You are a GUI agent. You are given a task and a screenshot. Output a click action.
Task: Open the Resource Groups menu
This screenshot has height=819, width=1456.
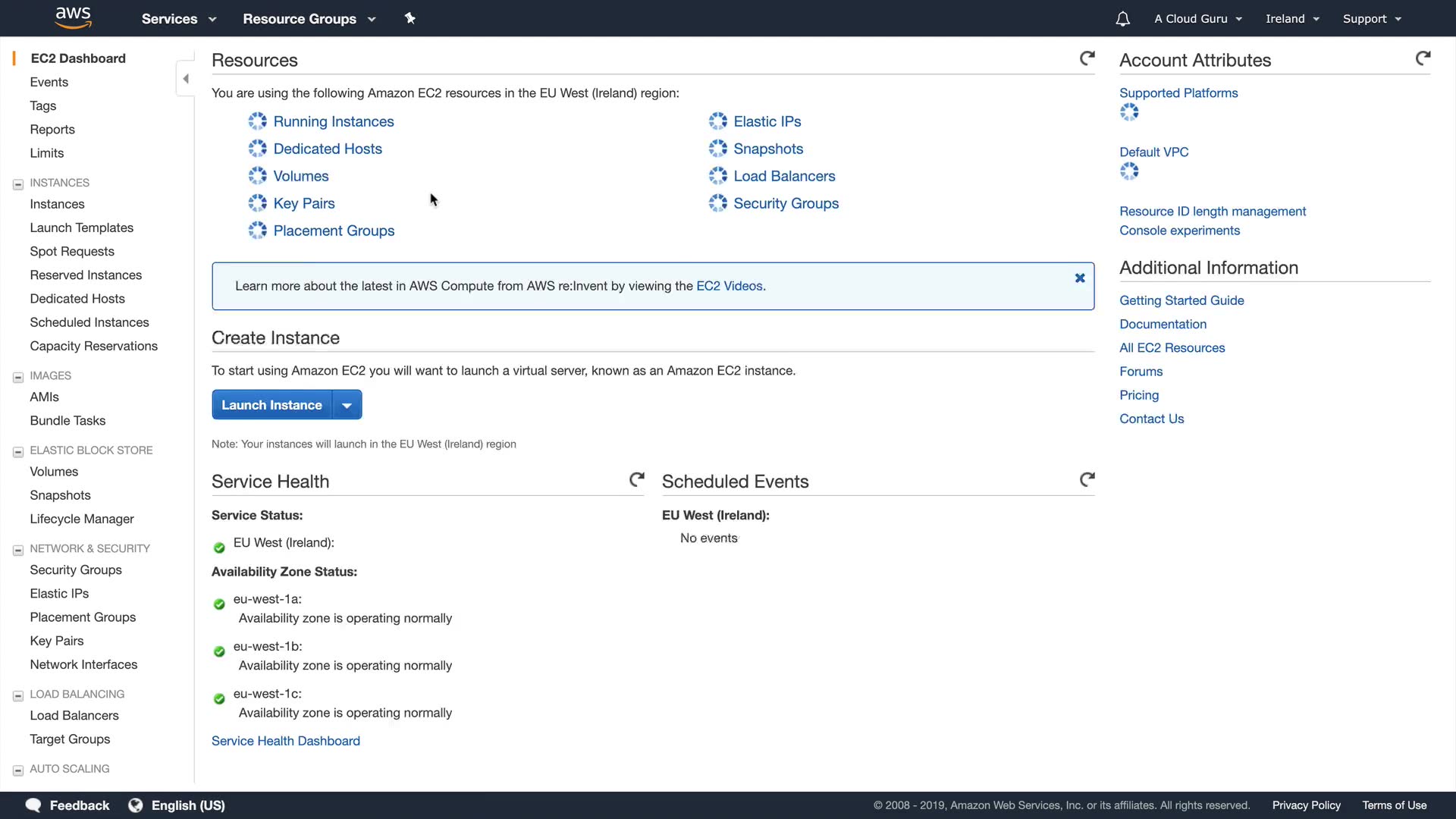click(309, 19)
